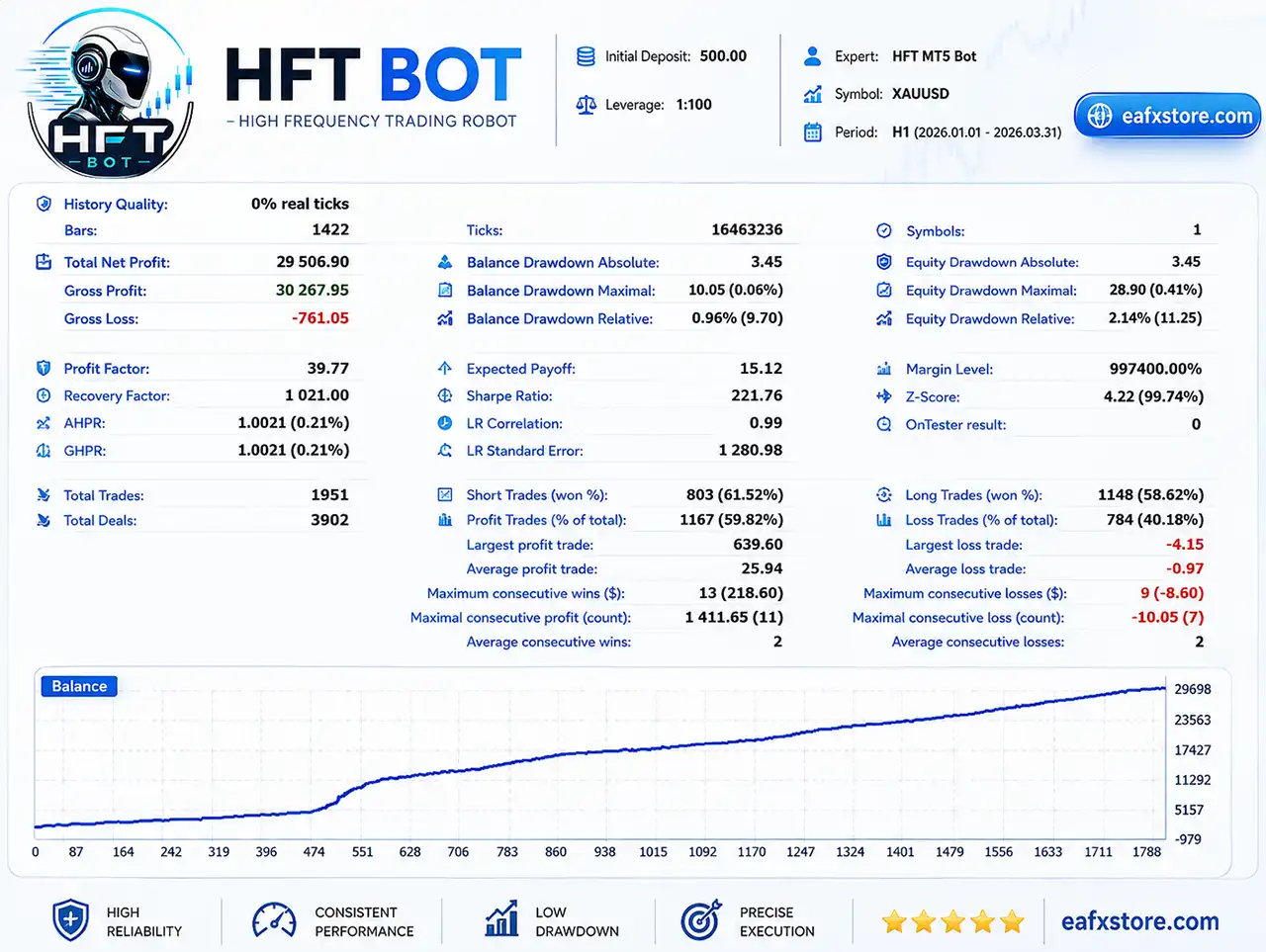The height and width of the screenshot is (952, 1266).
Task: Click the Equity Drawdown Absolute icon
Action: (x=884, y=262)
